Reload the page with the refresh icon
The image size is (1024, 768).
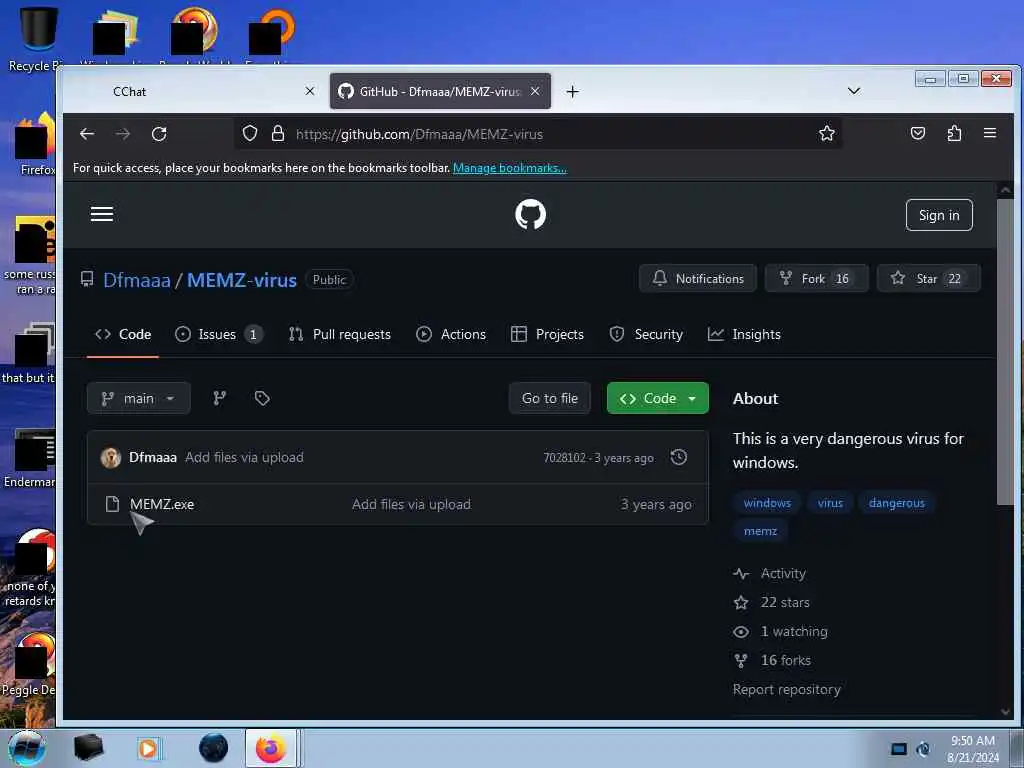159,134
